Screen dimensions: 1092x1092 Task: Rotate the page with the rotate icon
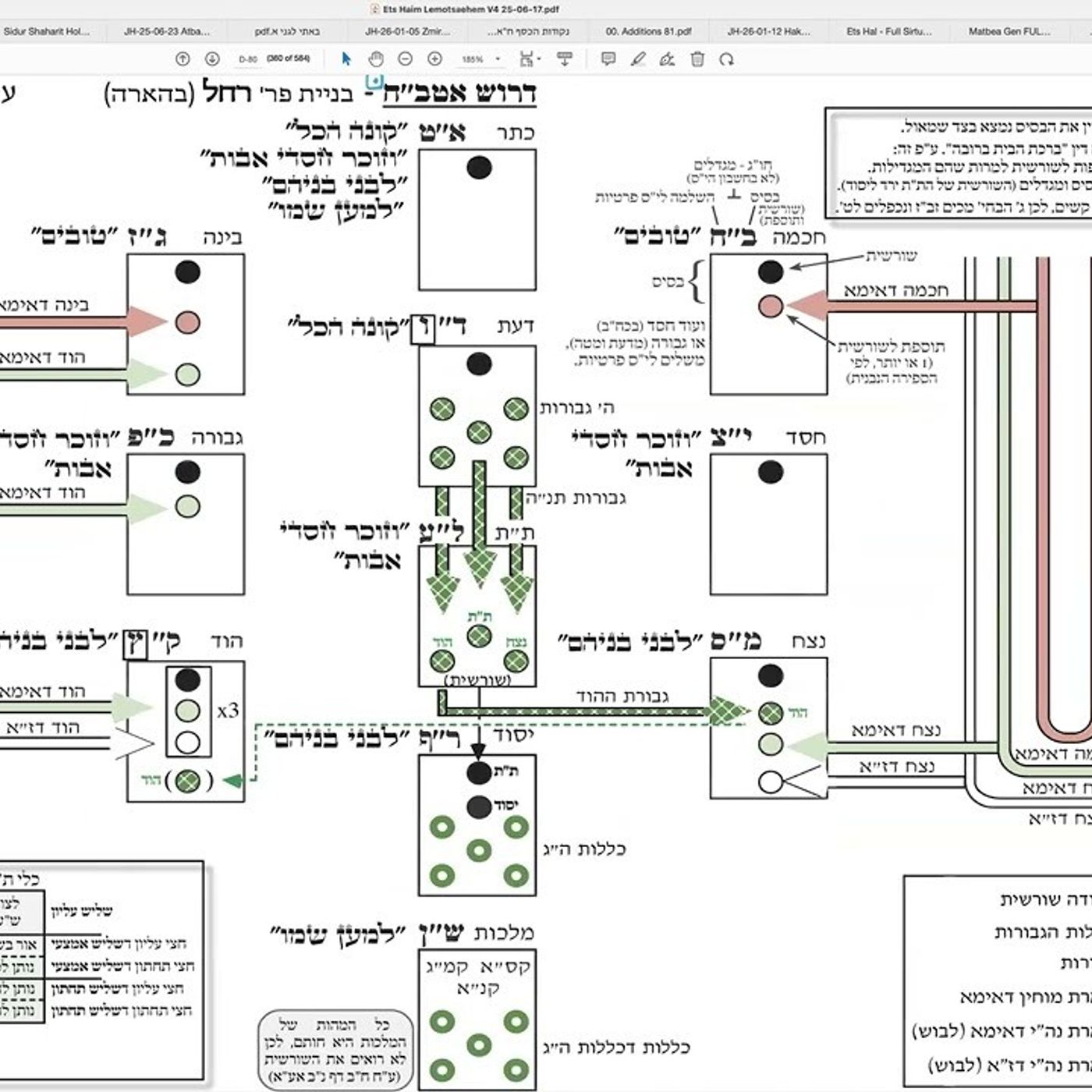(x=726, y=59)
